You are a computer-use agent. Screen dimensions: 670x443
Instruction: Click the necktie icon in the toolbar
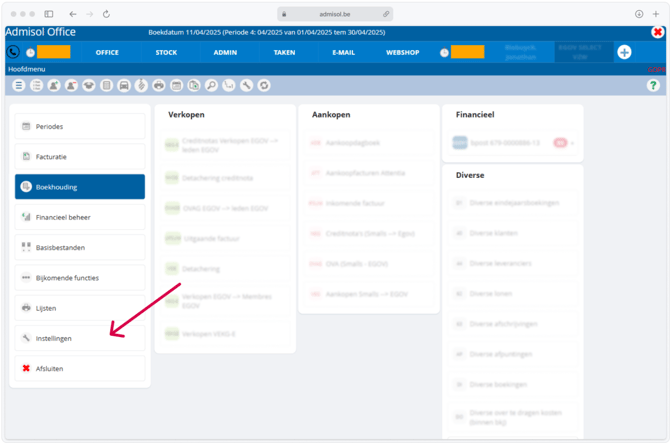141,85
